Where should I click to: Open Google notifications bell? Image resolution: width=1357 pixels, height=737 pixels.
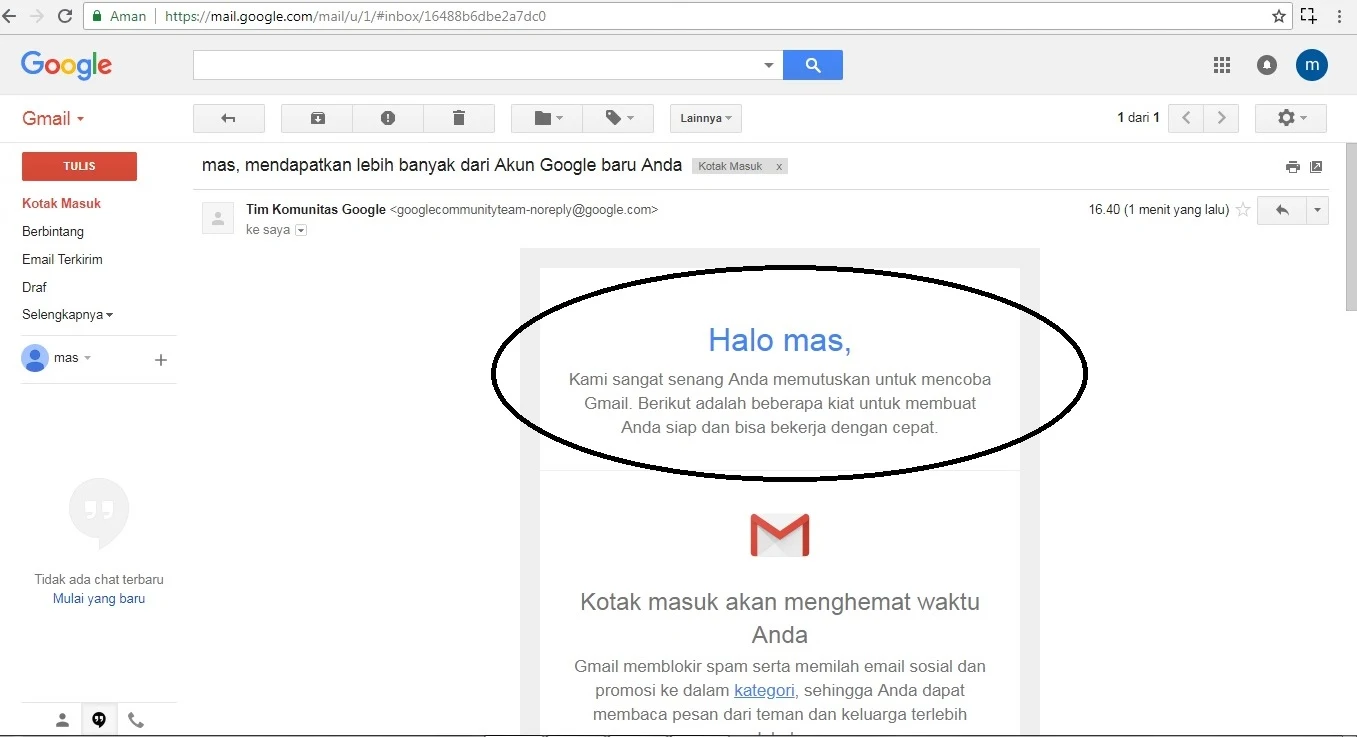point(1266,65)
